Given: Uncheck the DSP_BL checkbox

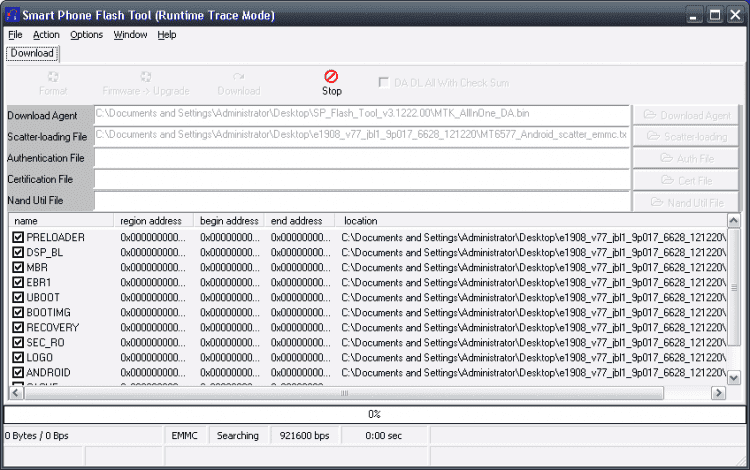Looking at the screenshot, I should [x=18, y=252].
